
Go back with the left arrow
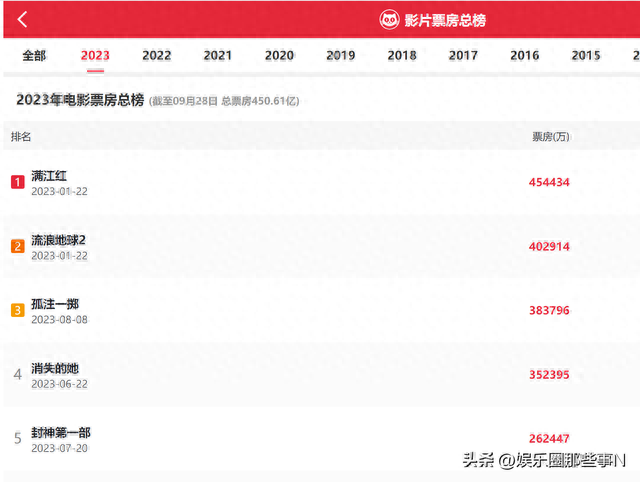[x=22, y=19]
